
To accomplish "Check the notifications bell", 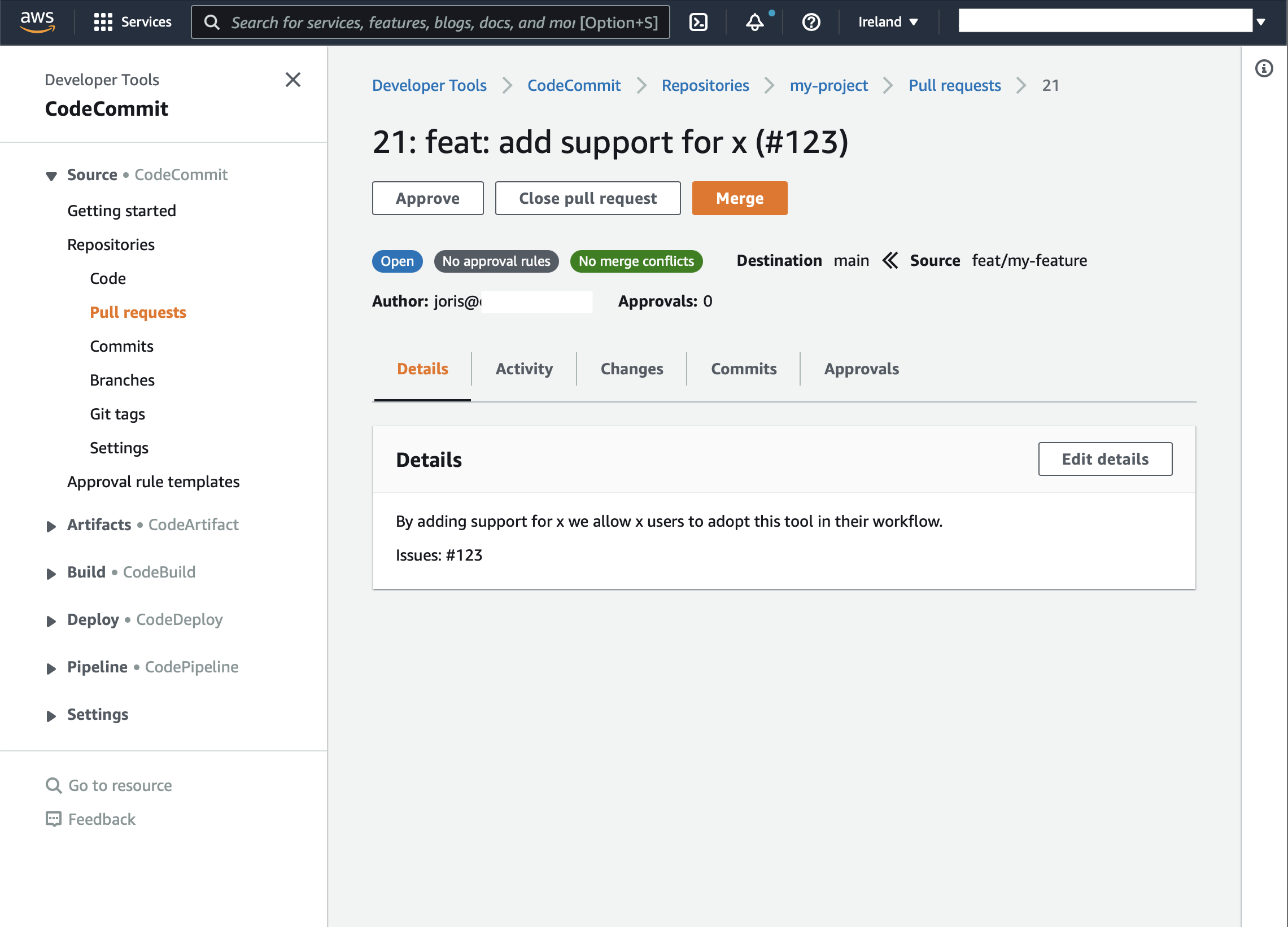I will [754, 23].
